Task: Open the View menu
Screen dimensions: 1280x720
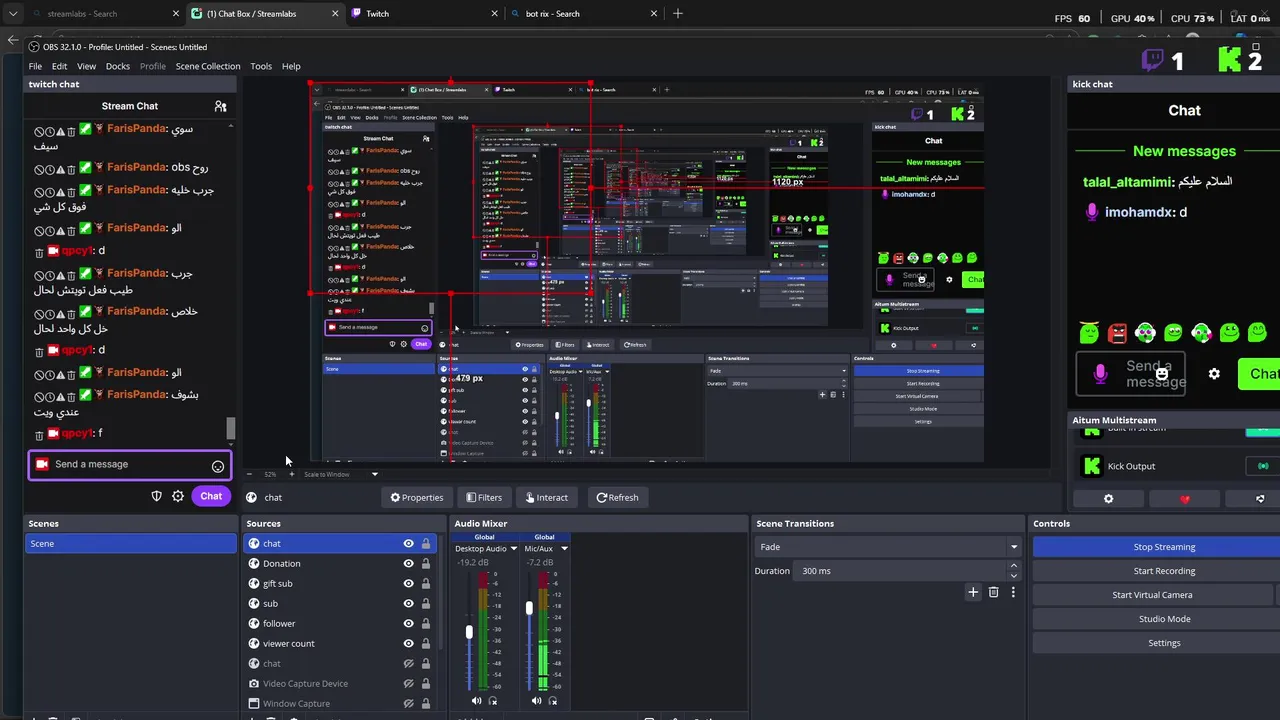Action: pyautogui.click(x=87, y=66)
